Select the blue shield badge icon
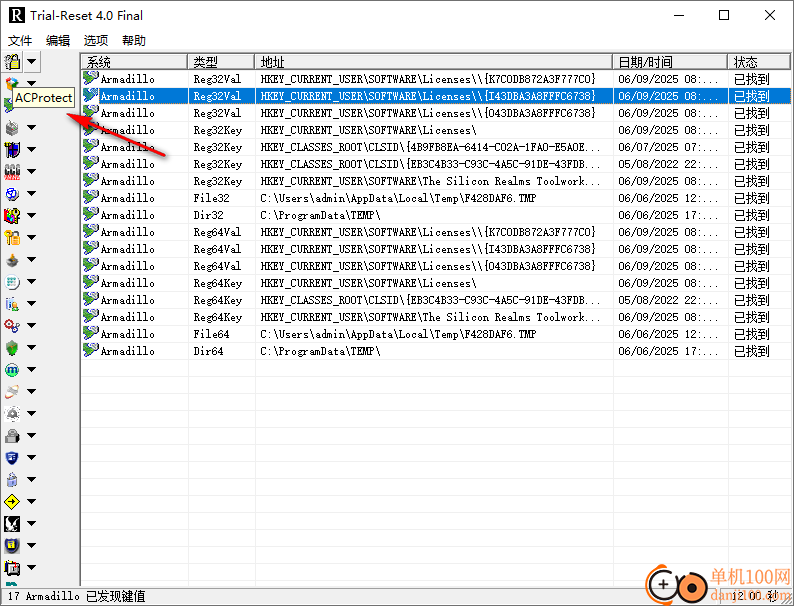 click(x=12, y=458)
